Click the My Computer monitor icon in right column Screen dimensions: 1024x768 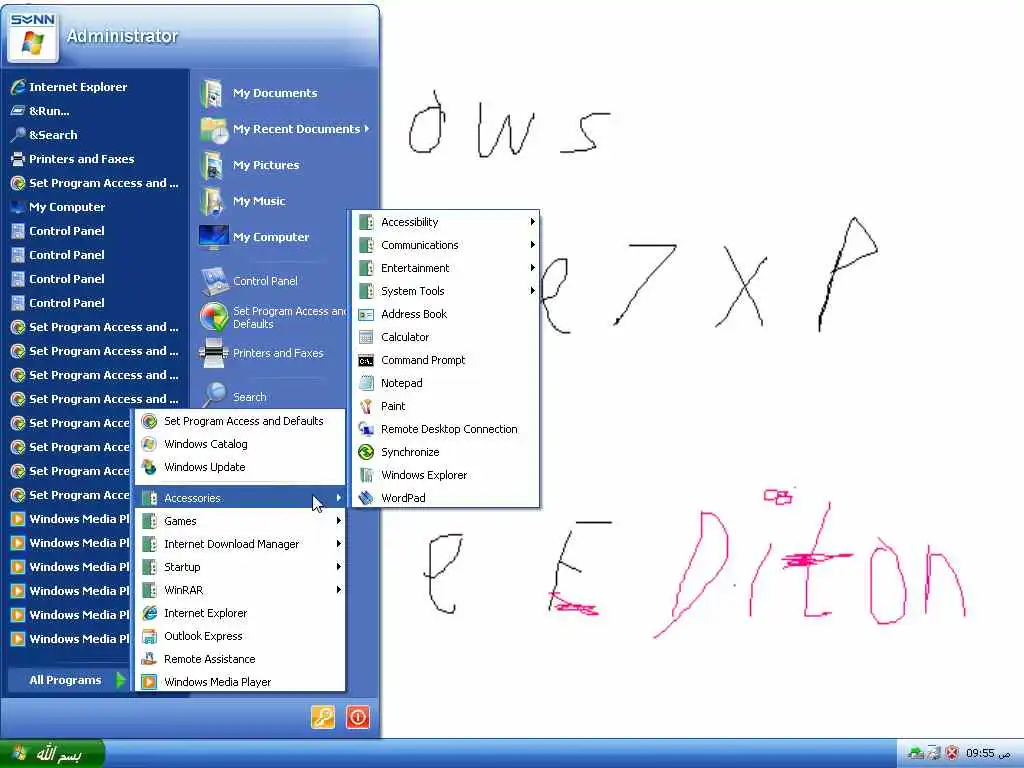(x=214, y=237)
